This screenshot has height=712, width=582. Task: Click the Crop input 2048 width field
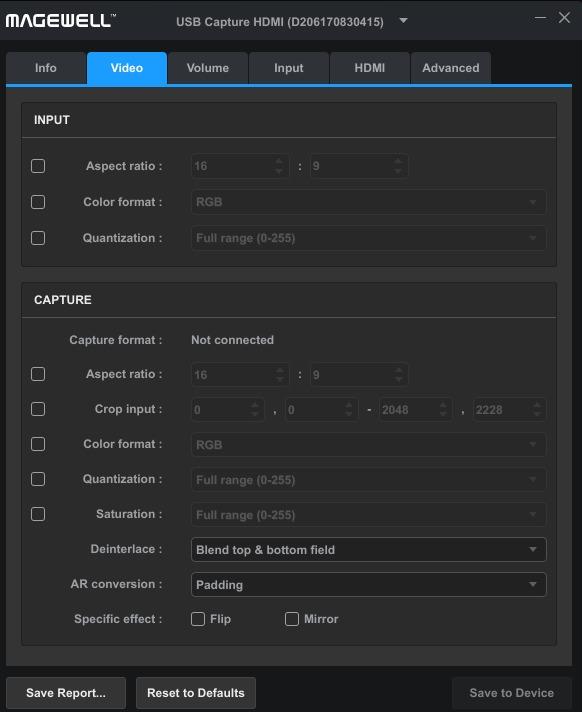415,410
